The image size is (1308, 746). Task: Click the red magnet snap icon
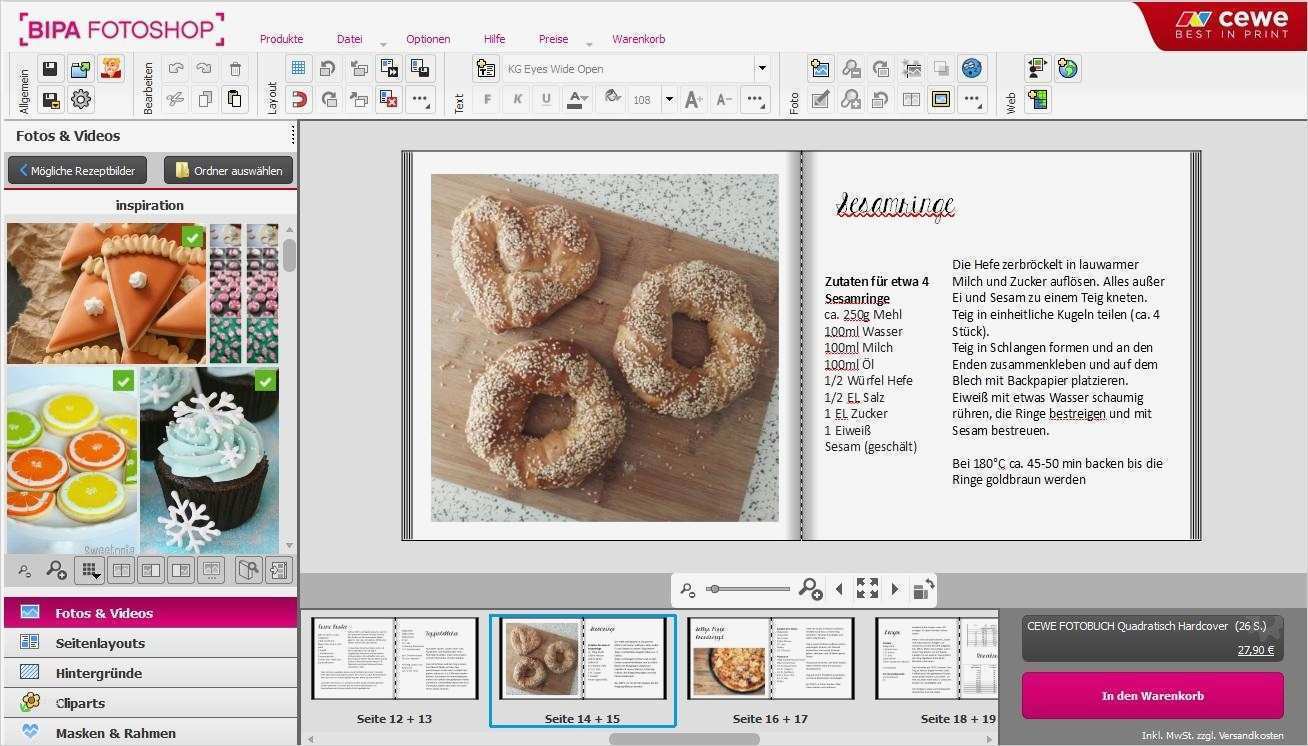298,99
